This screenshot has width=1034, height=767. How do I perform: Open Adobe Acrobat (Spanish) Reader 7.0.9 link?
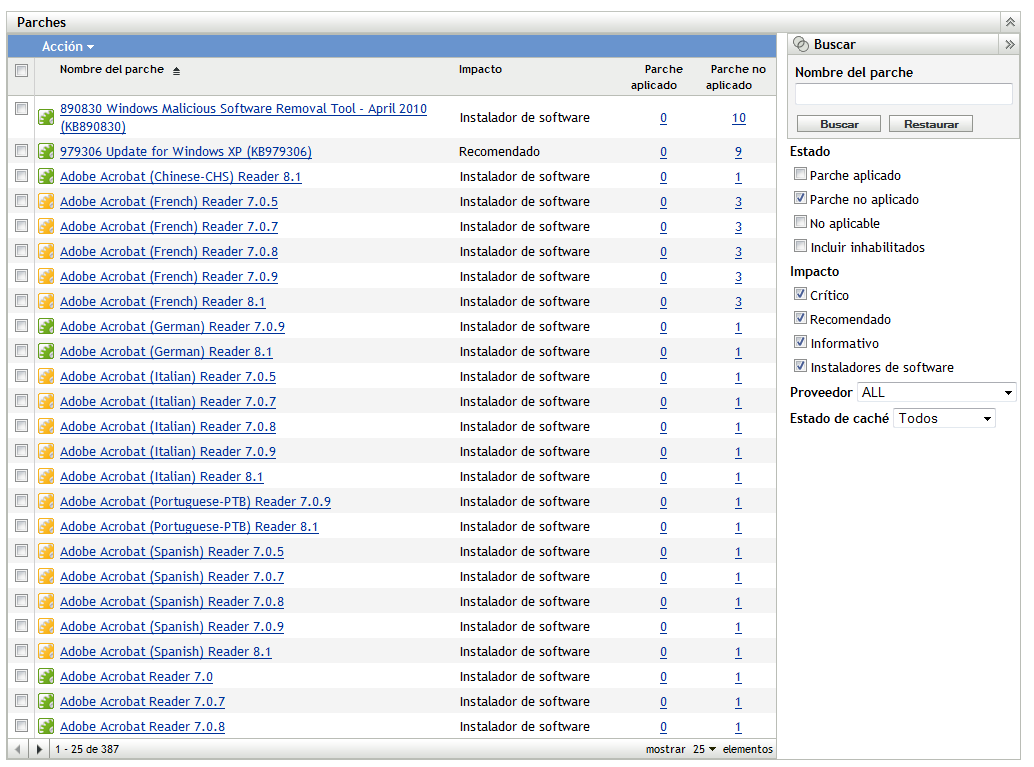172,627
